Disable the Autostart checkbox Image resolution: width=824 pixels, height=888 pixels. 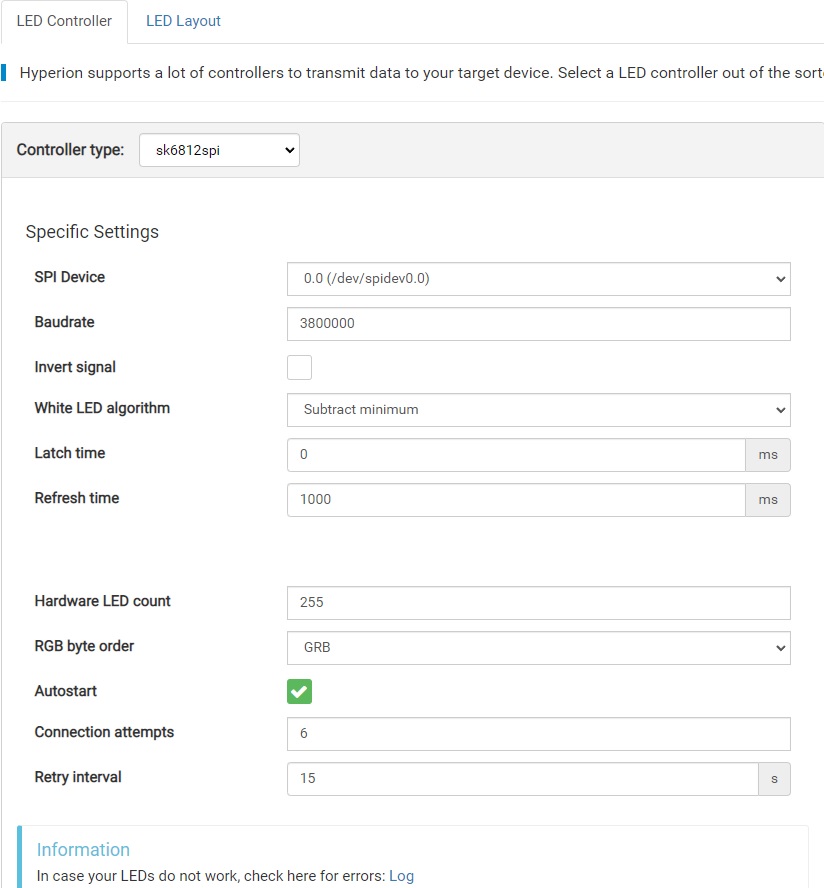pos(299,691)
